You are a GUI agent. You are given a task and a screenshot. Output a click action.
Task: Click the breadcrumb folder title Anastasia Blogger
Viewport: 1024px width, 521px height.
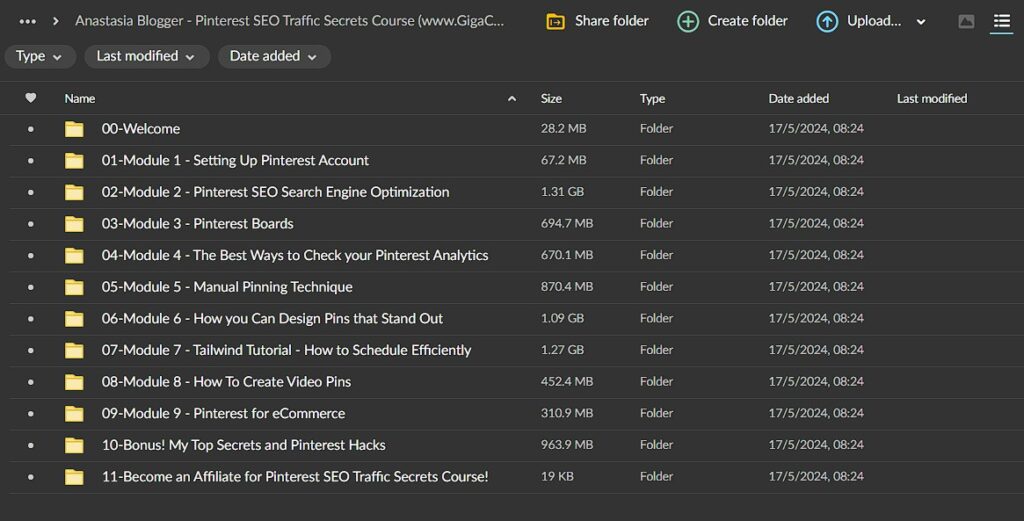[x=289, y=21]
